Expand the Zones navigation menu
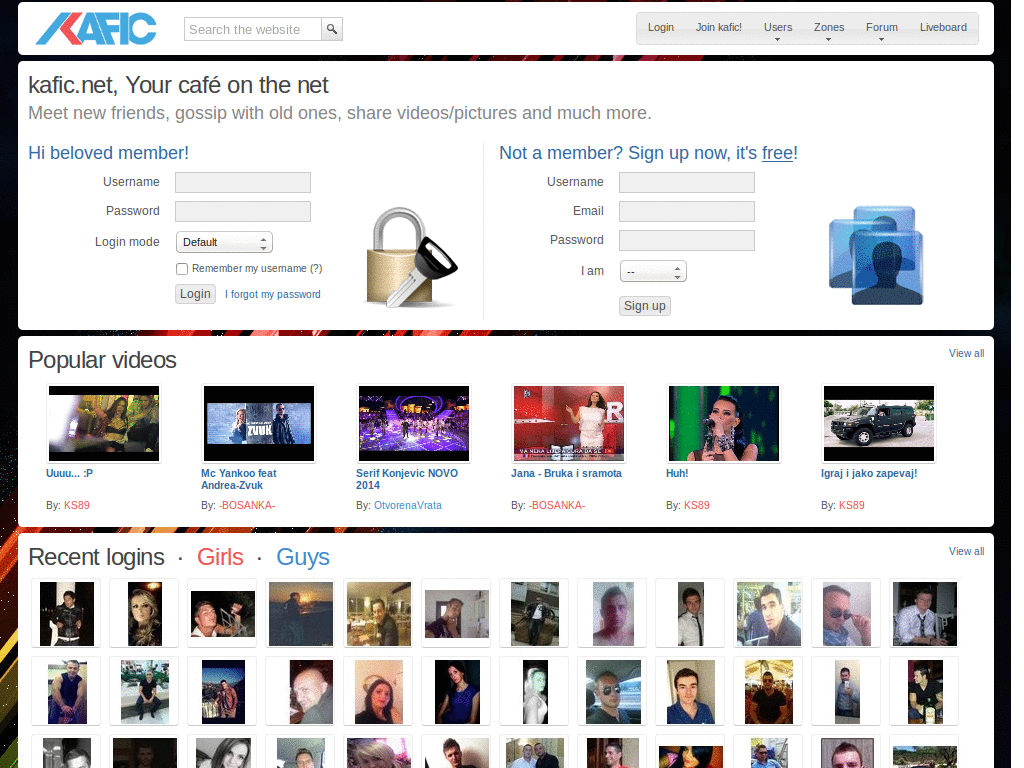 click(x=829, y=29)
